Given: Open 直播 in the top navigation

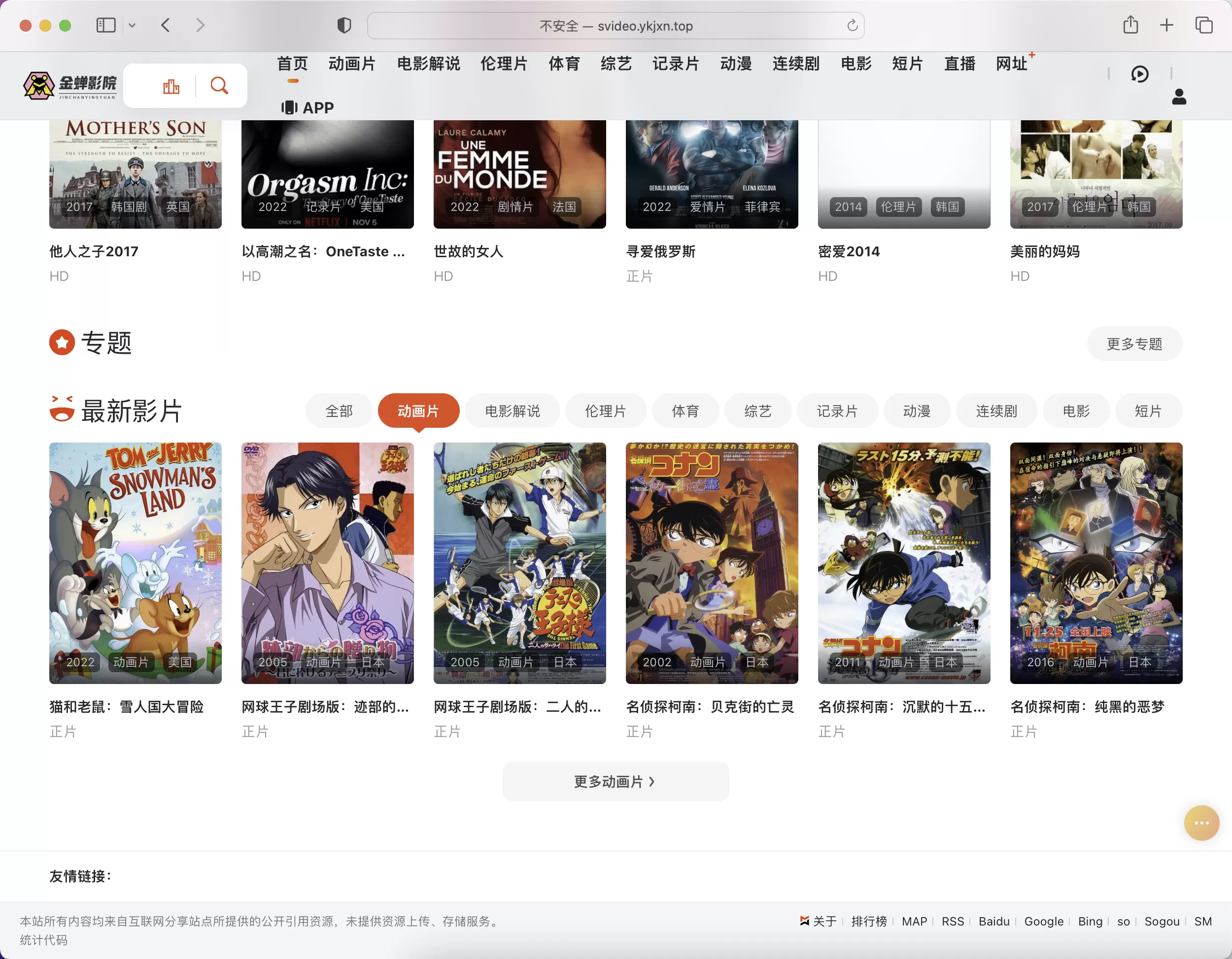Looking at the screenshot, I should [x=959, y=64].
